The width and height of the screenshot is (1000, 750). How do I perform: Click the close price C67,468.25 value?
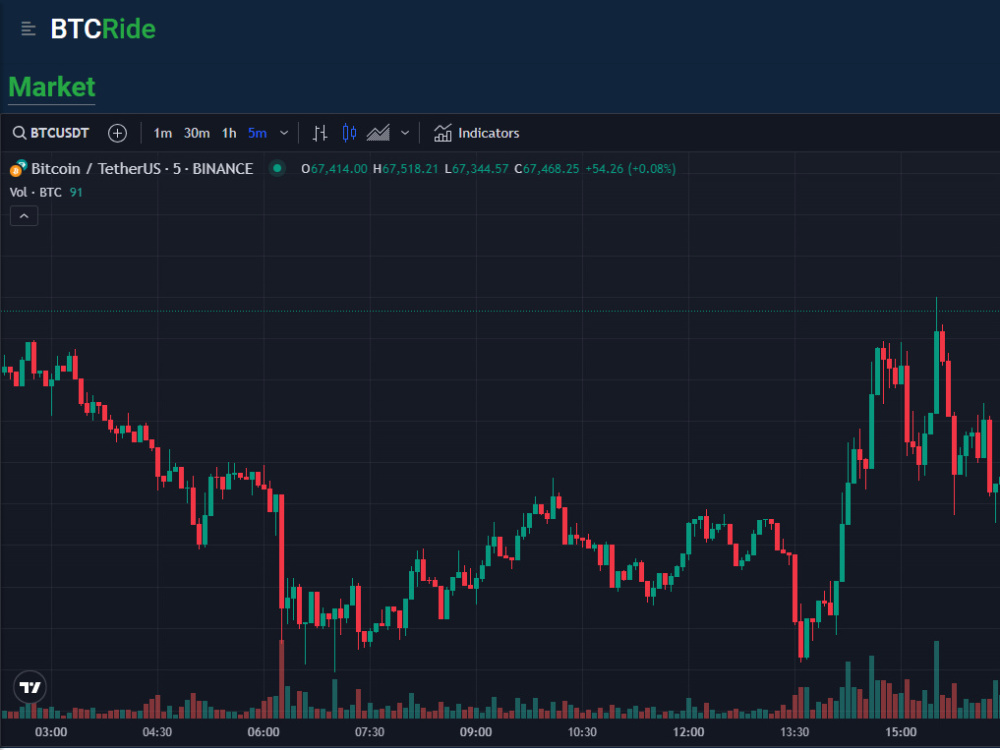[547, 169]
